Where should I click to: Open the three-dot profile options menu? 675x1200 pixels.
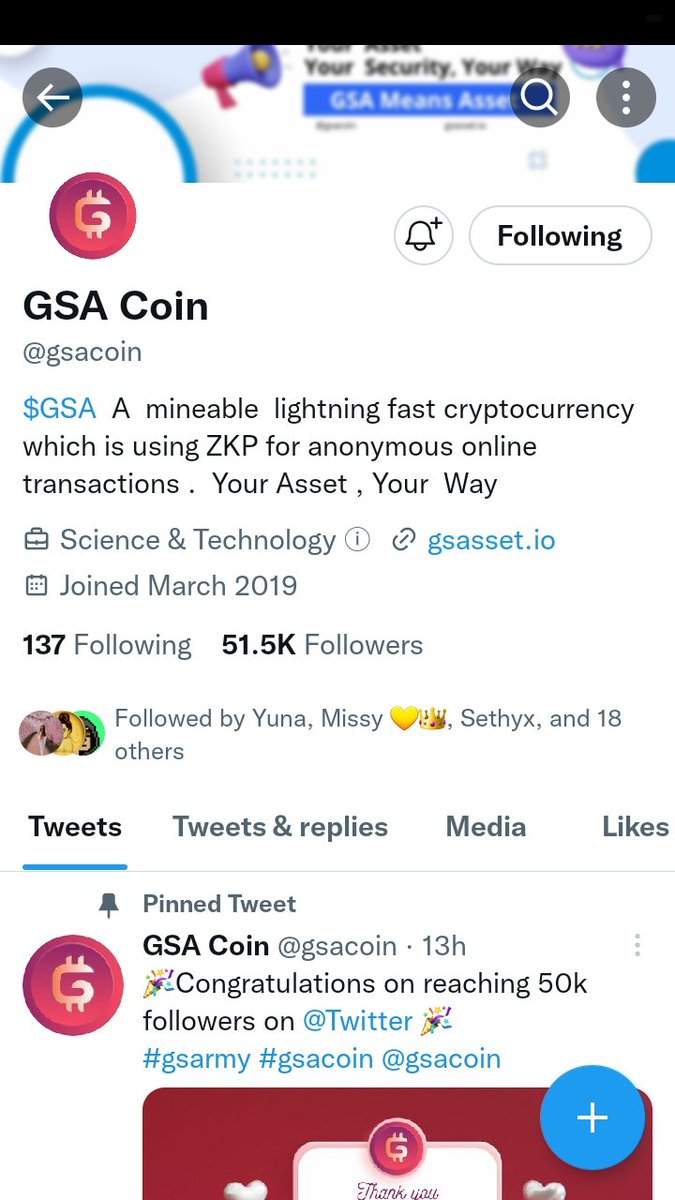pyautogui.click(x=626, y=97)
